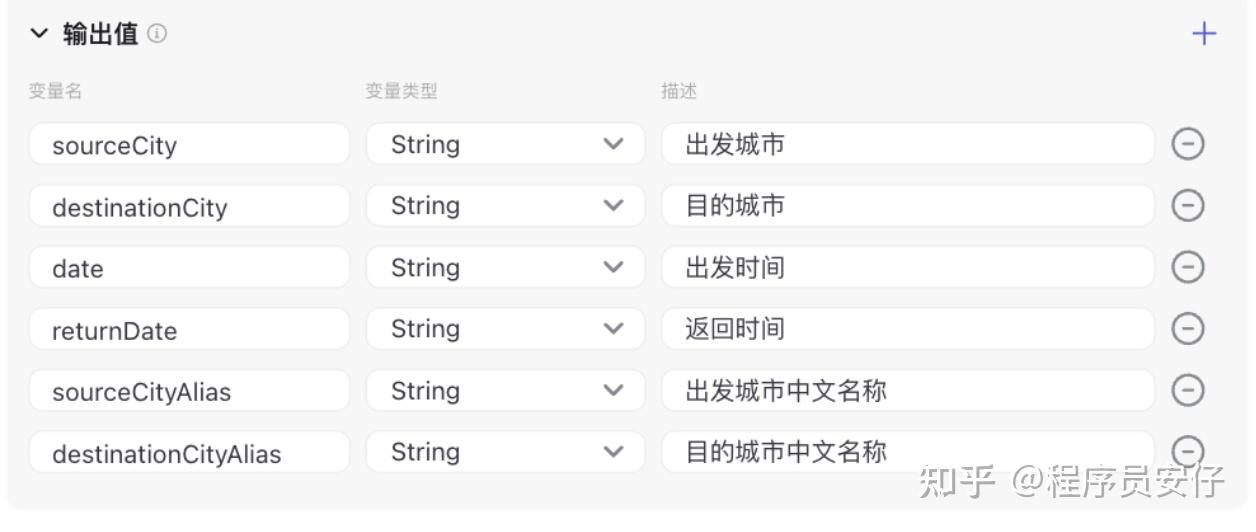Show info tooltip next to 输出值
This screenshot has height=532, width=1256.
(158, 34)
